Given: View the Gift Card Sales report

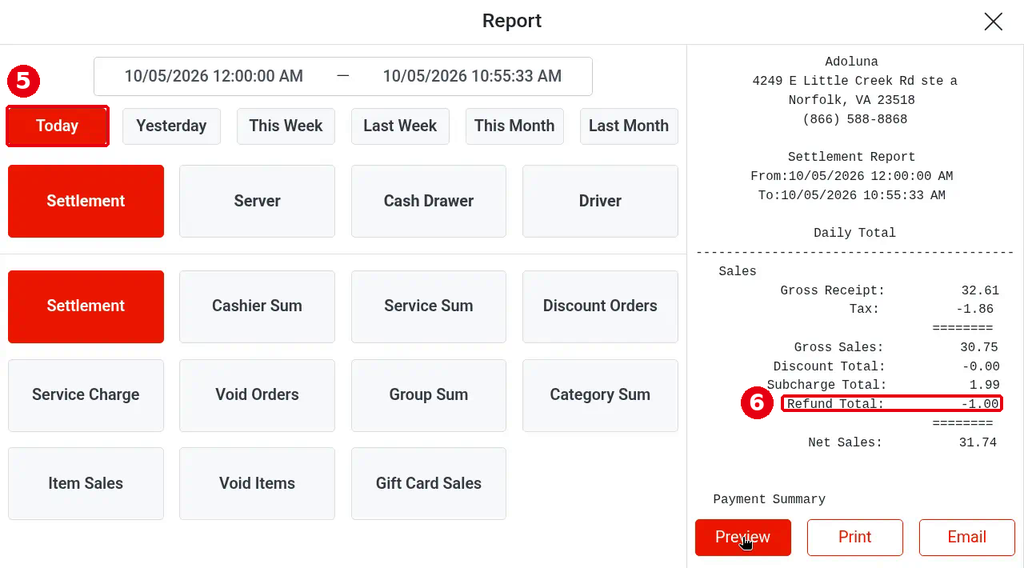Looking at the screenshot, I should point(428,484).
